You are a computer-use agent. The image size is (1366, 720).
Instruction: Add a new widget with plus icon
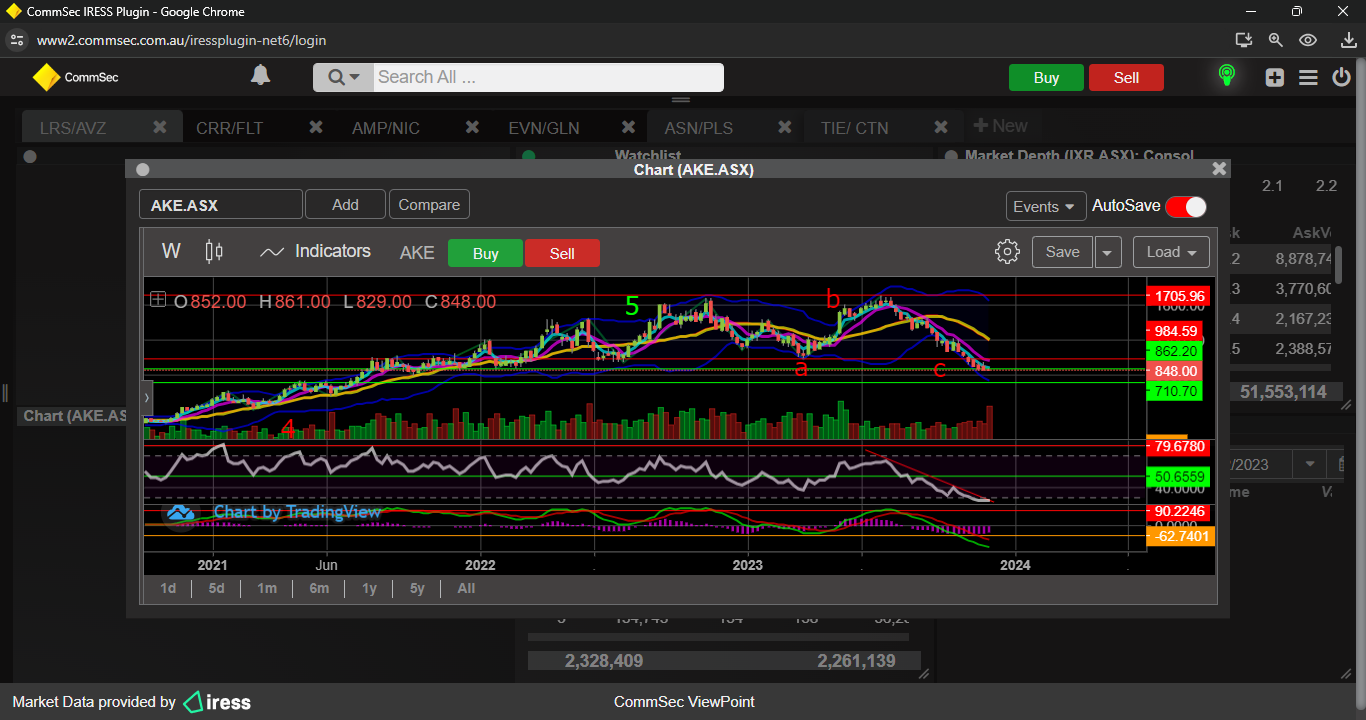coord(1274,77)
